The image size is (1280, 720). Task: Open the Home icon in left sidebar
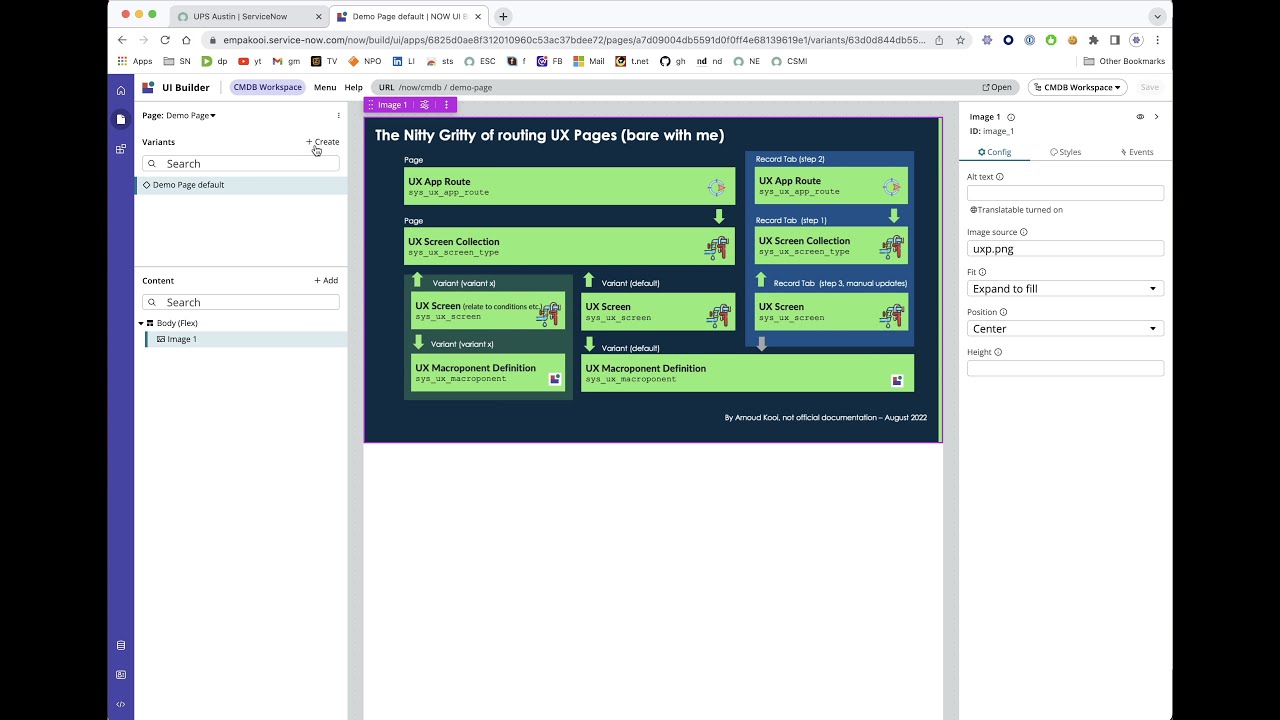pyautogui.click(x=121, y=90)
